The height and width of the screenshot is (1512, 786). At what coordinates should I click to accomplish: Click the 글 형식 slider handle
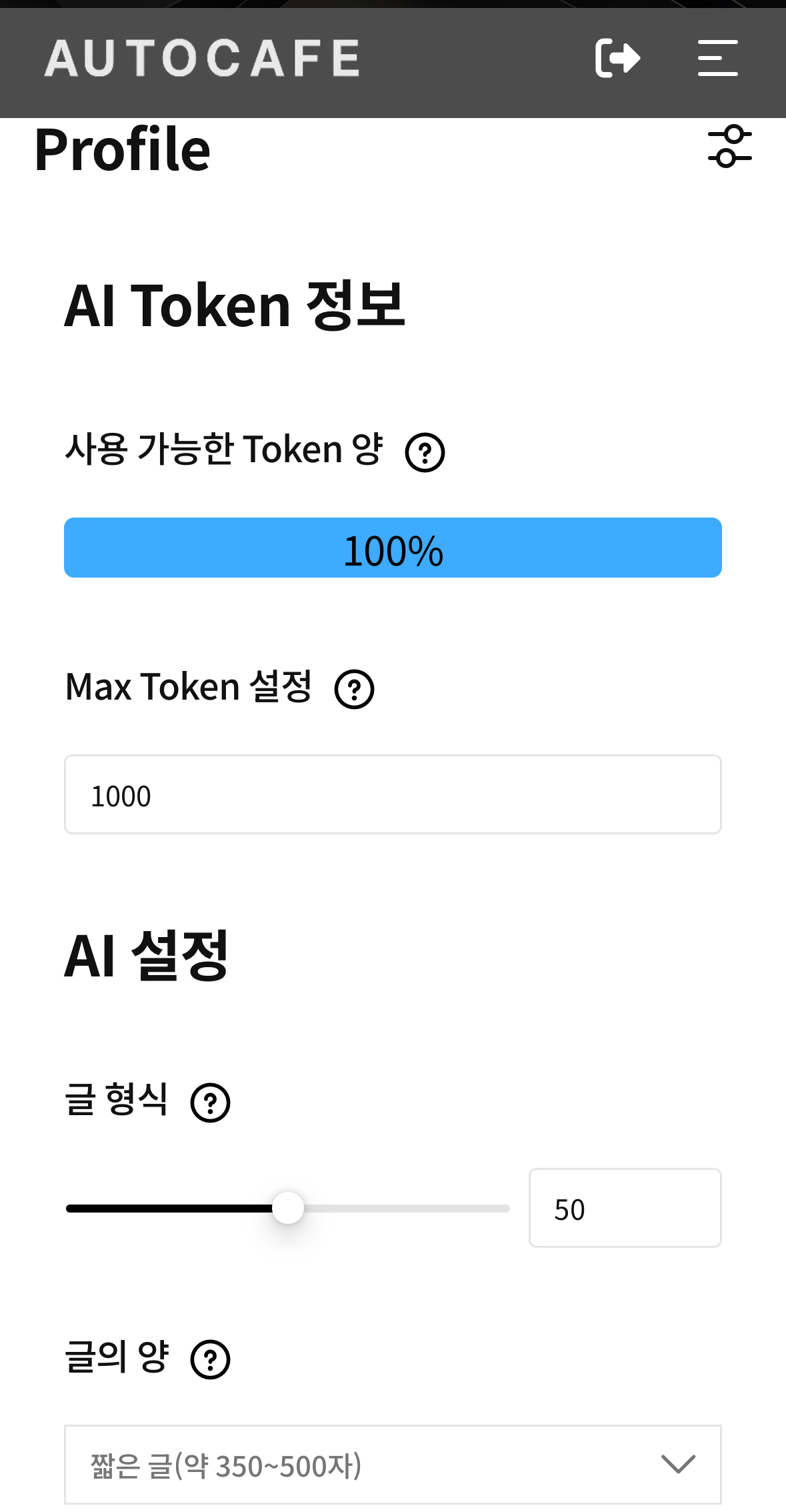point(288,1208)
